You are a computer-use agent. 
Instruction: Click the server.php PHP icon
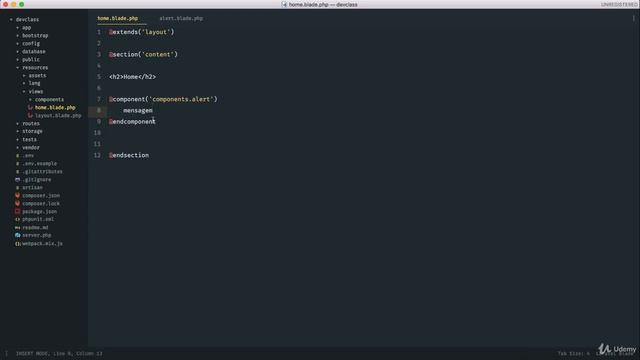18,235
